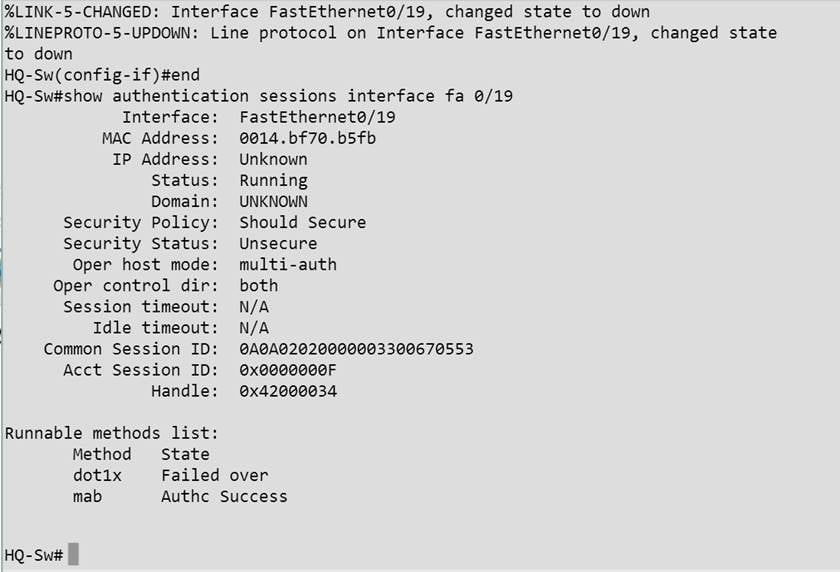The height and width of the screenshot is (572, 840).
Task: Click the Runnable methods list heading
Action: point(111,433)
